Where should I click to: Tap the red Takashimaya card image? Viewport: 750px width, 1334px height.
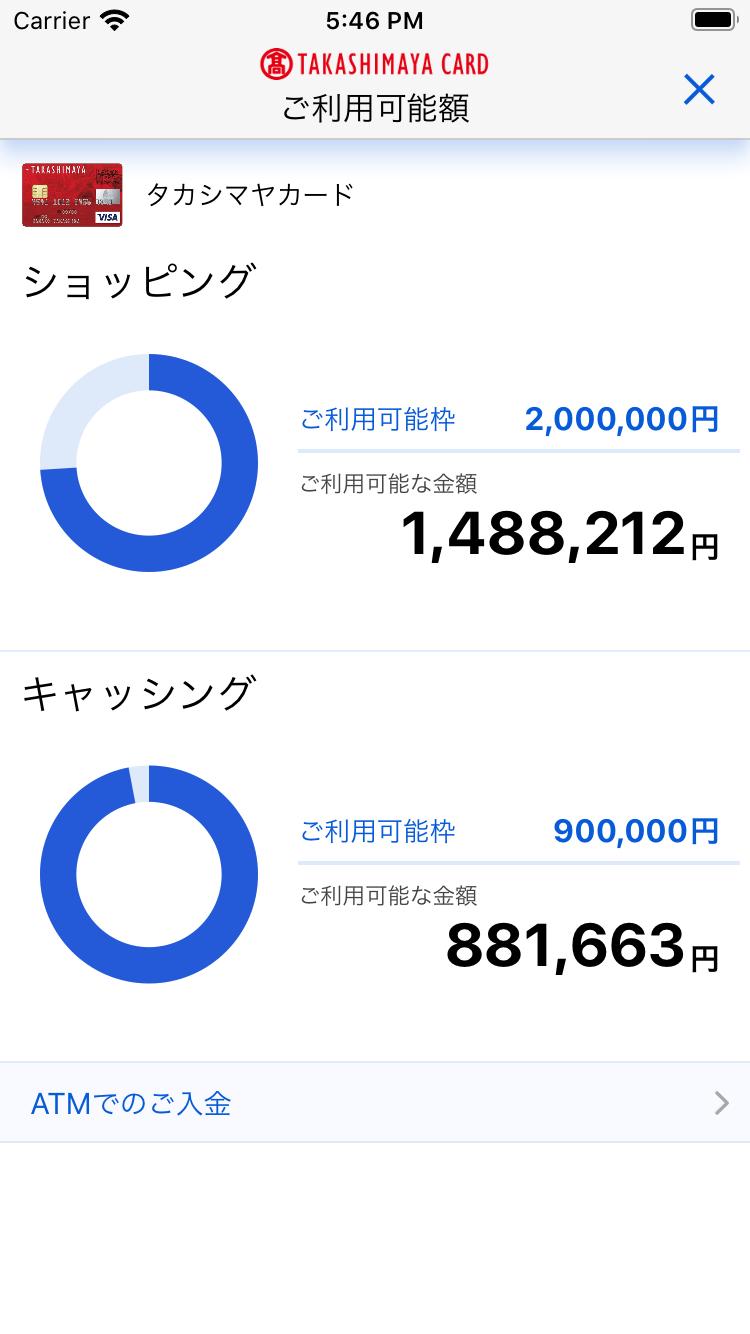pyautogui.click(x=72, y=195)
